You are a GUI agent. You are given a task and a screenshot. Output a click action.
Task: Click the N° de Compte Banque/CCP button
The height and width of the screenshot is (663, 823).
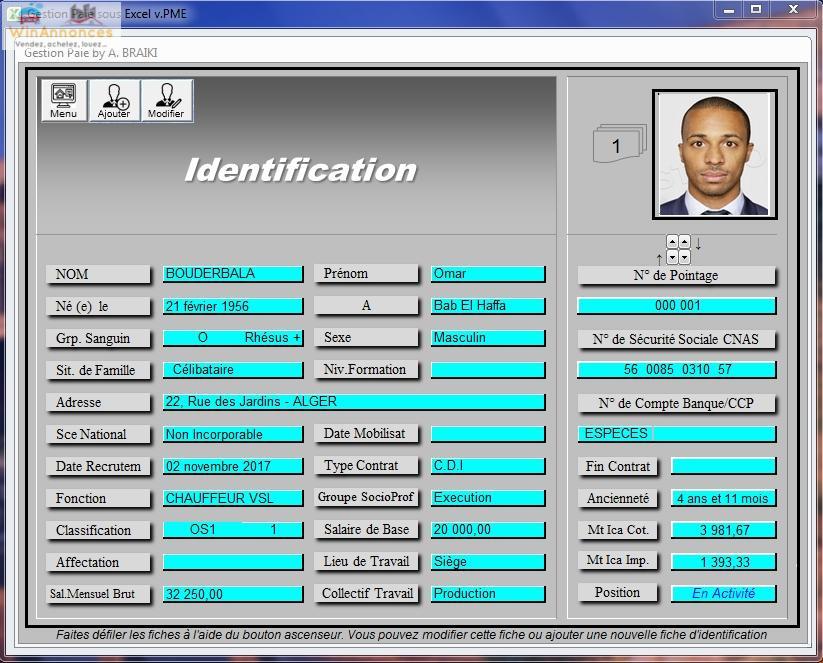tap(676, 403)
